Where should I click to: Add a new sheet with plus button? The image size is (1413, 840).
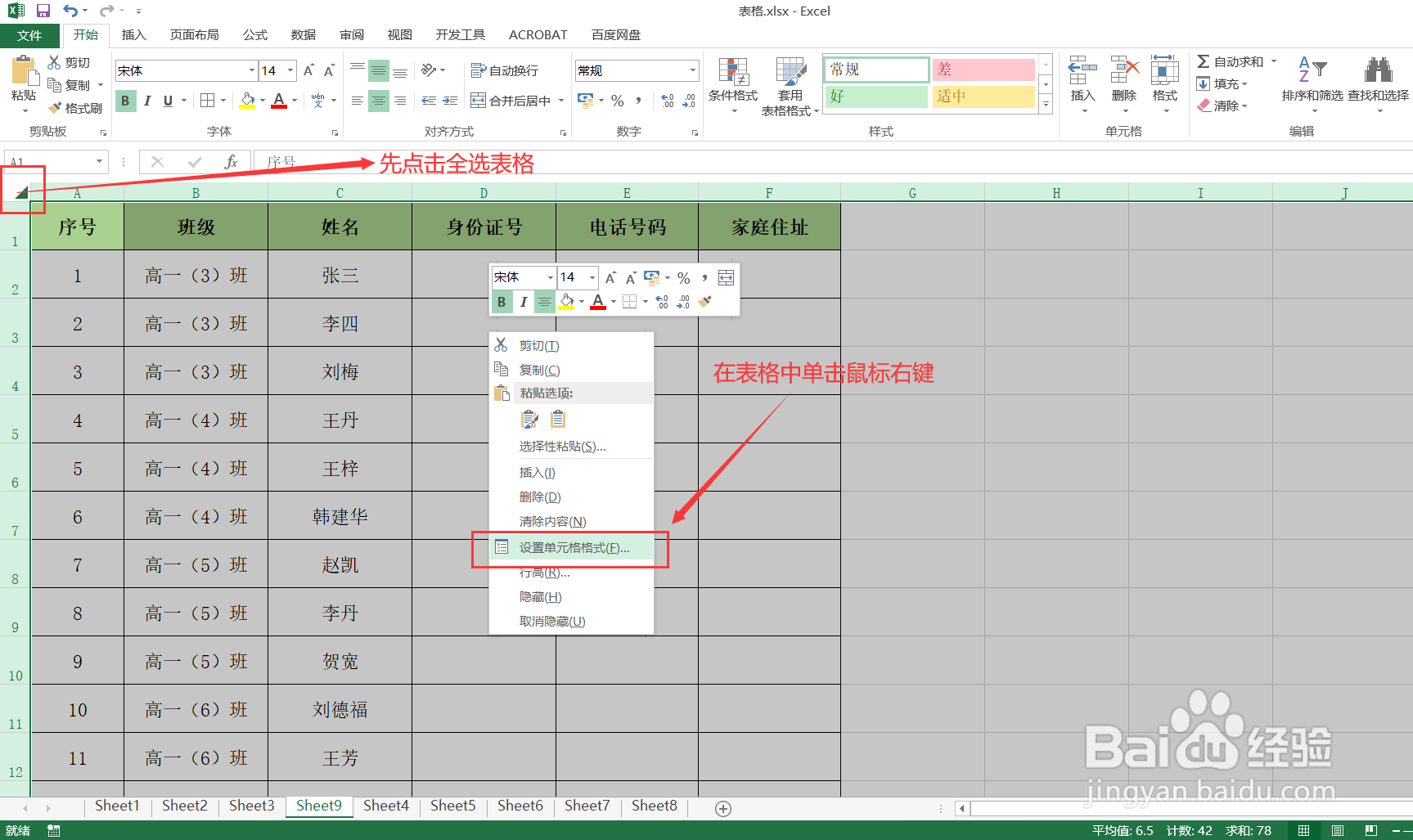tap(723, 808)
